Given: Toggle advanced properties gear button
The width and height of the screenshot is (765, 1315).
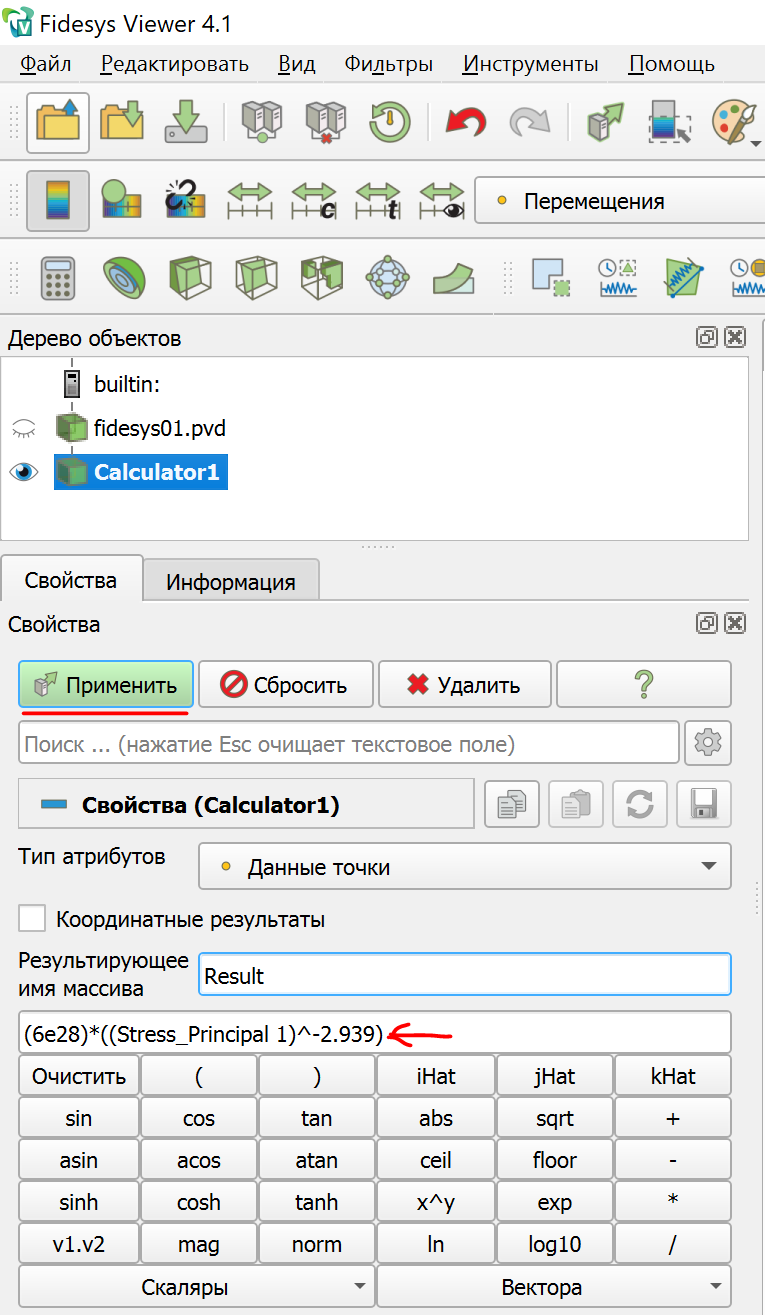Looking at the screenshot, I should point(708,743).
